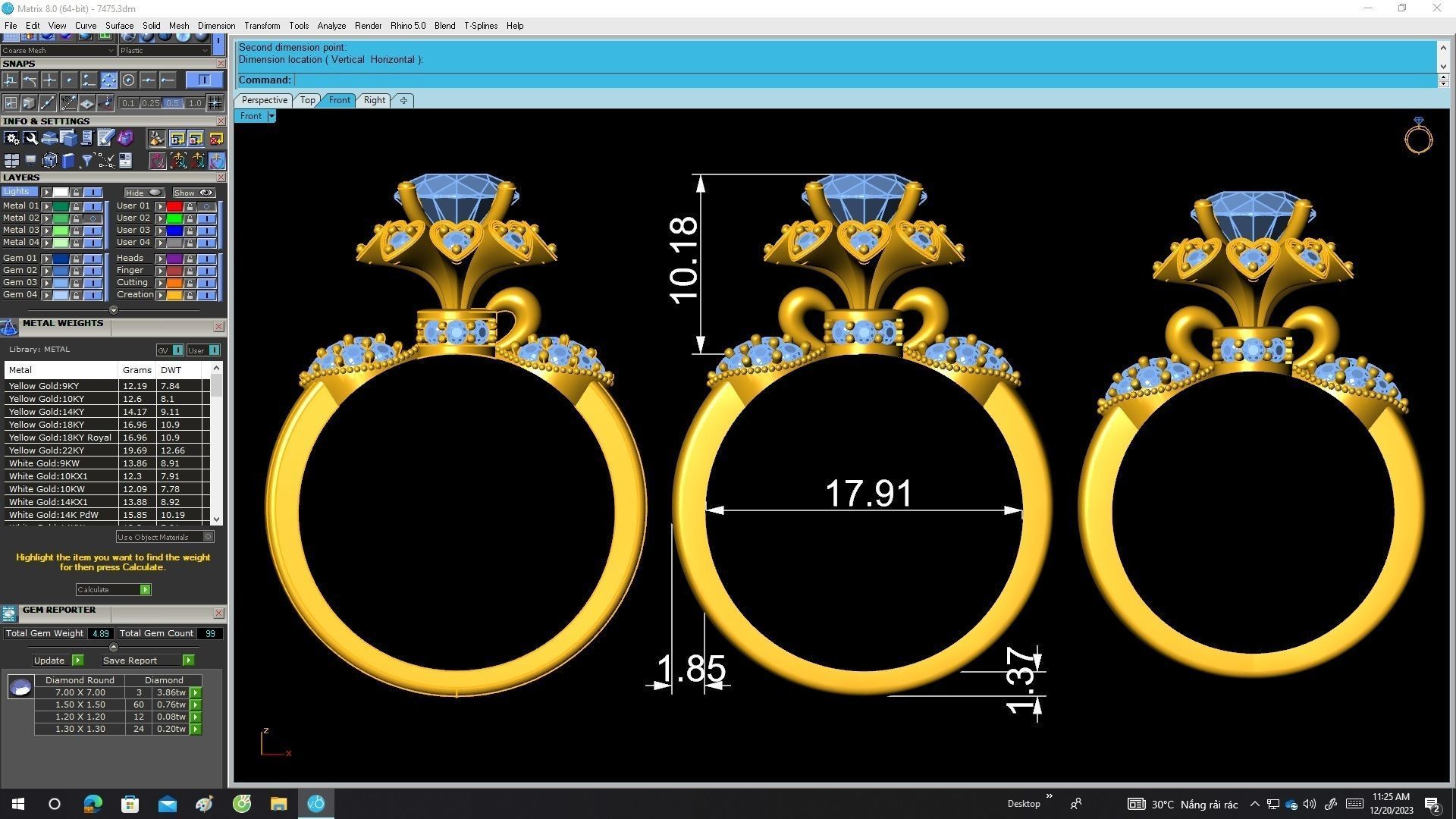Enable the Point snap icon

pos(70,80)
